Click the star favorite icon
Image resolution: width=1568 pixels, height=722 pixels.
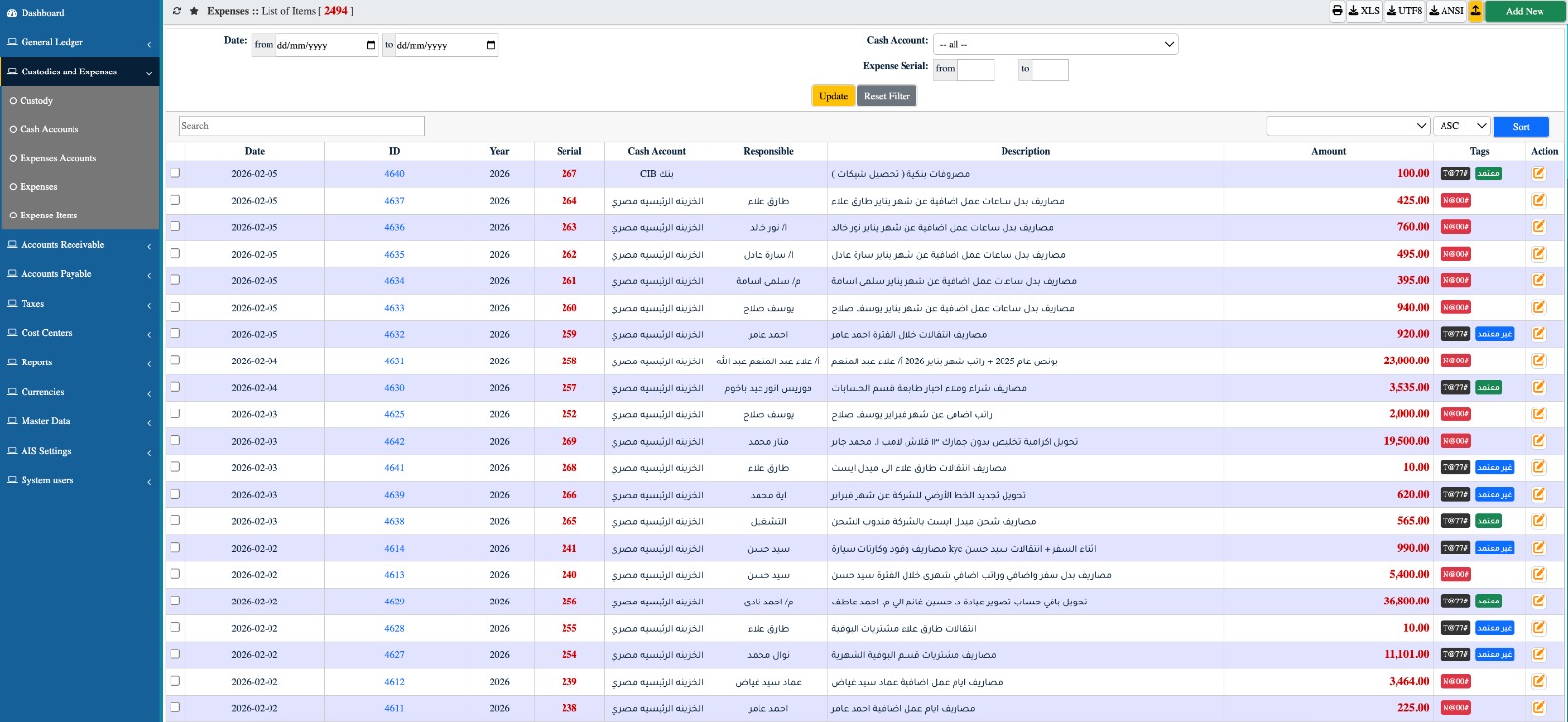click(195, 11)
